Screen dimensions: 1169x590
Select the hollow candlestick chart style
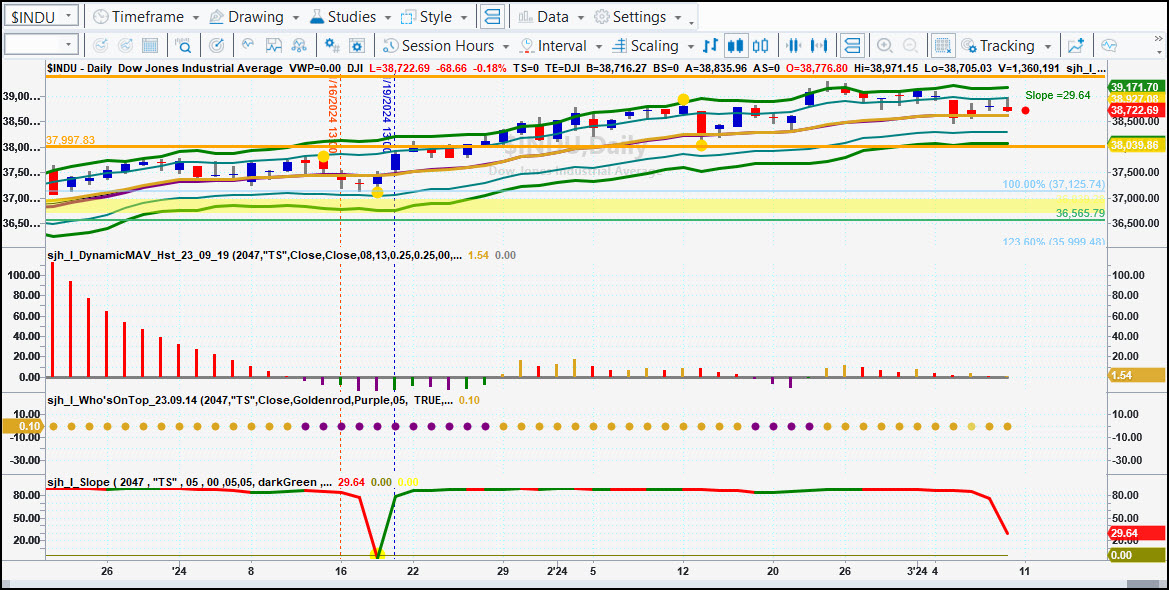point(760,45)
